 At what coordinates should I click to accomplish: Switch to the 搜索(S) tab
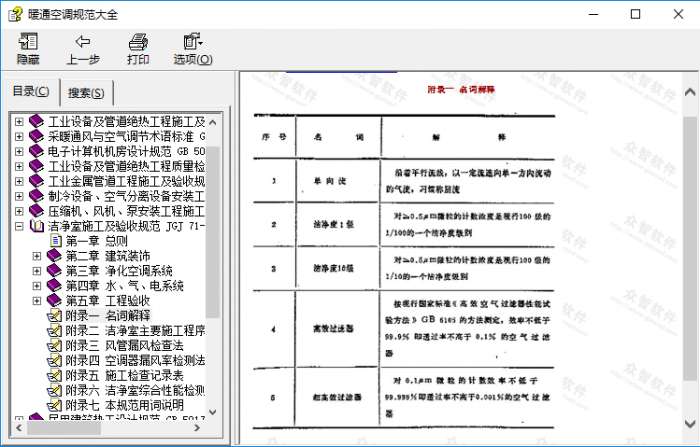point(86,93)
